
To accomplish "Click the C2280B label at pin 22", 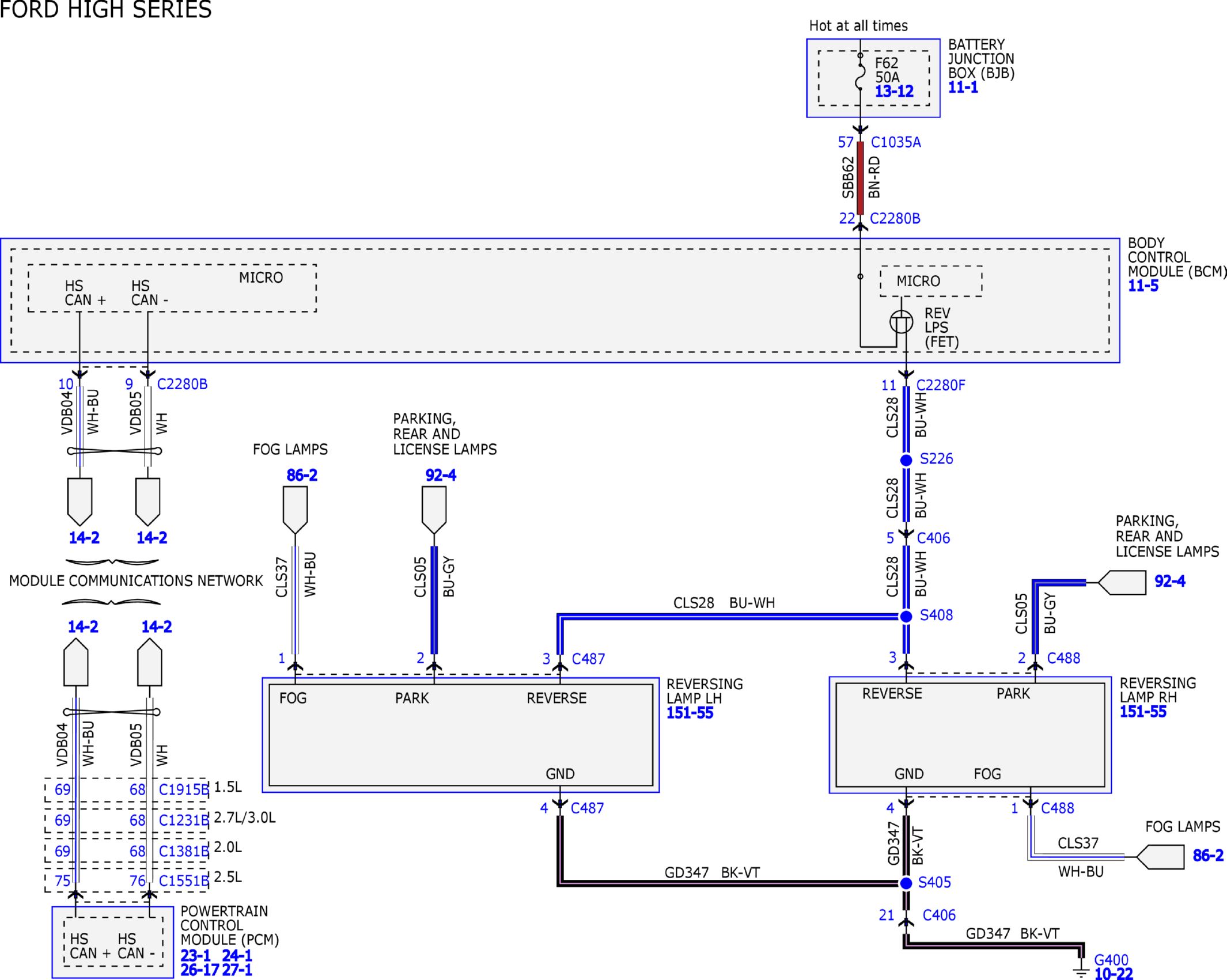I will point(895,219).
